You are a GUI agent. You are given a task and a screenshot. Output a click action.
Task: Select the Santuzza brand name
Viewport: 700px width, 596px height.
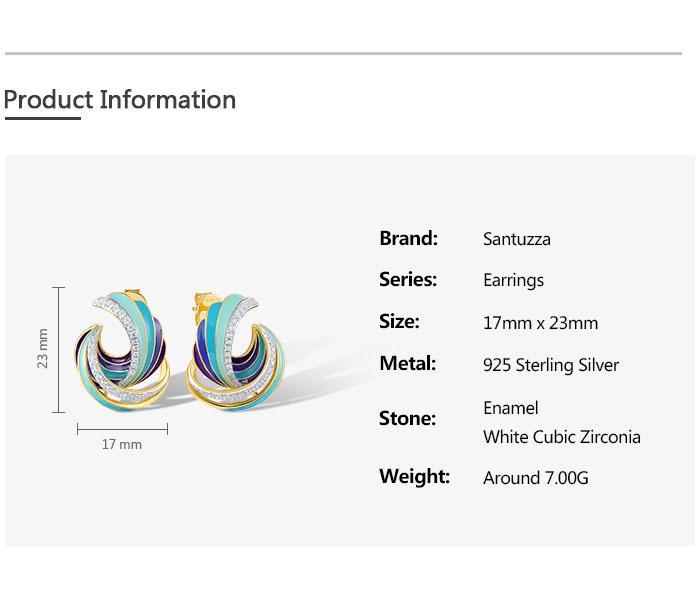(516, 239)
